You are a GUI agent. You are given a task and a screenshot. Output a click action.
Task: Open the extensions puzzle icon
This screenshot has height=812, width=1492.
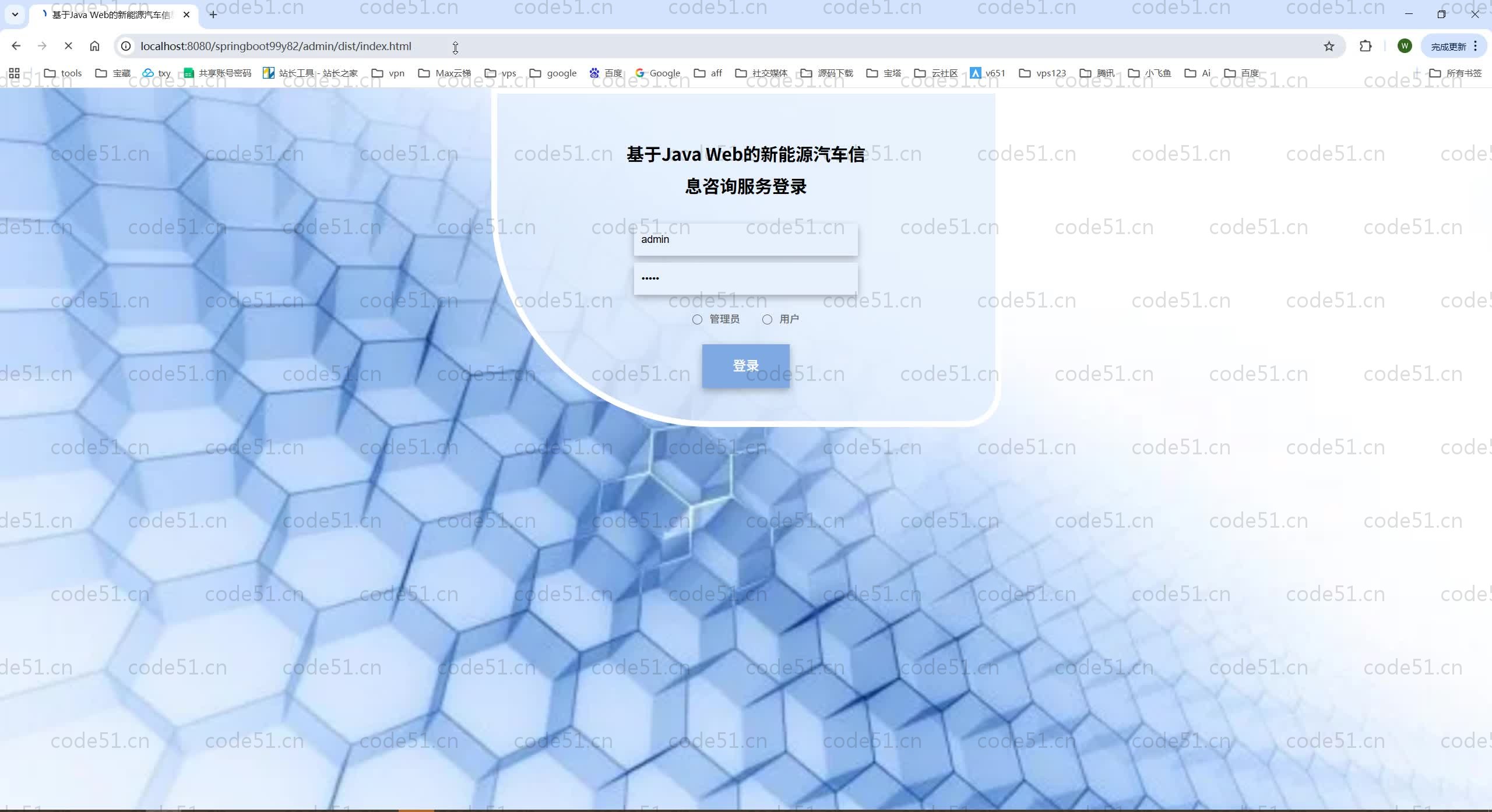[1366, 46]
